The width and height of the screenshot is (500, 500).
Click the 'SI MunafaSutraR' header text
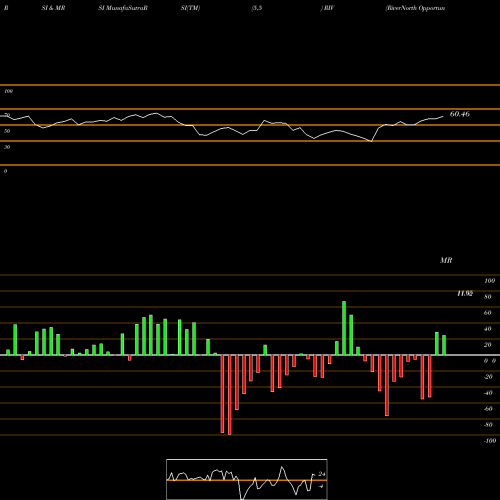tap(123, 8)
